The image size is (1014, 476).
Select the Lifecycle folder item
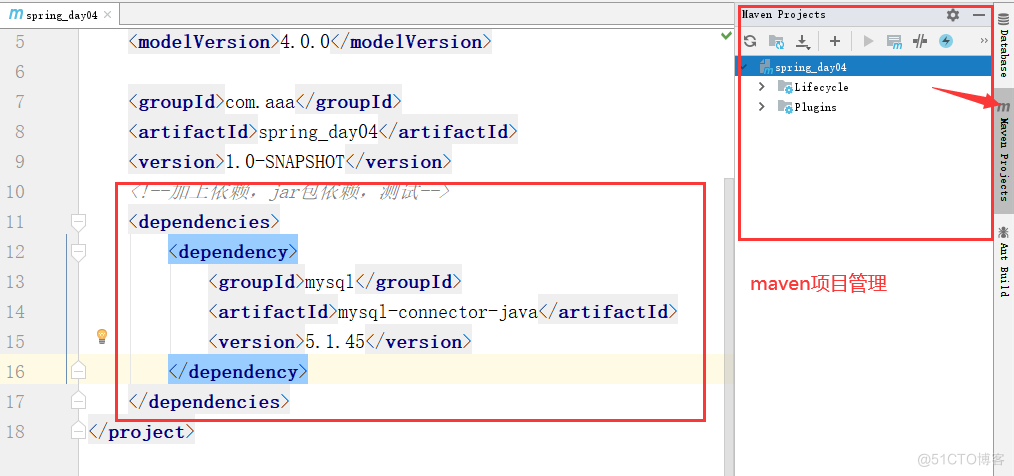[814, 87]
